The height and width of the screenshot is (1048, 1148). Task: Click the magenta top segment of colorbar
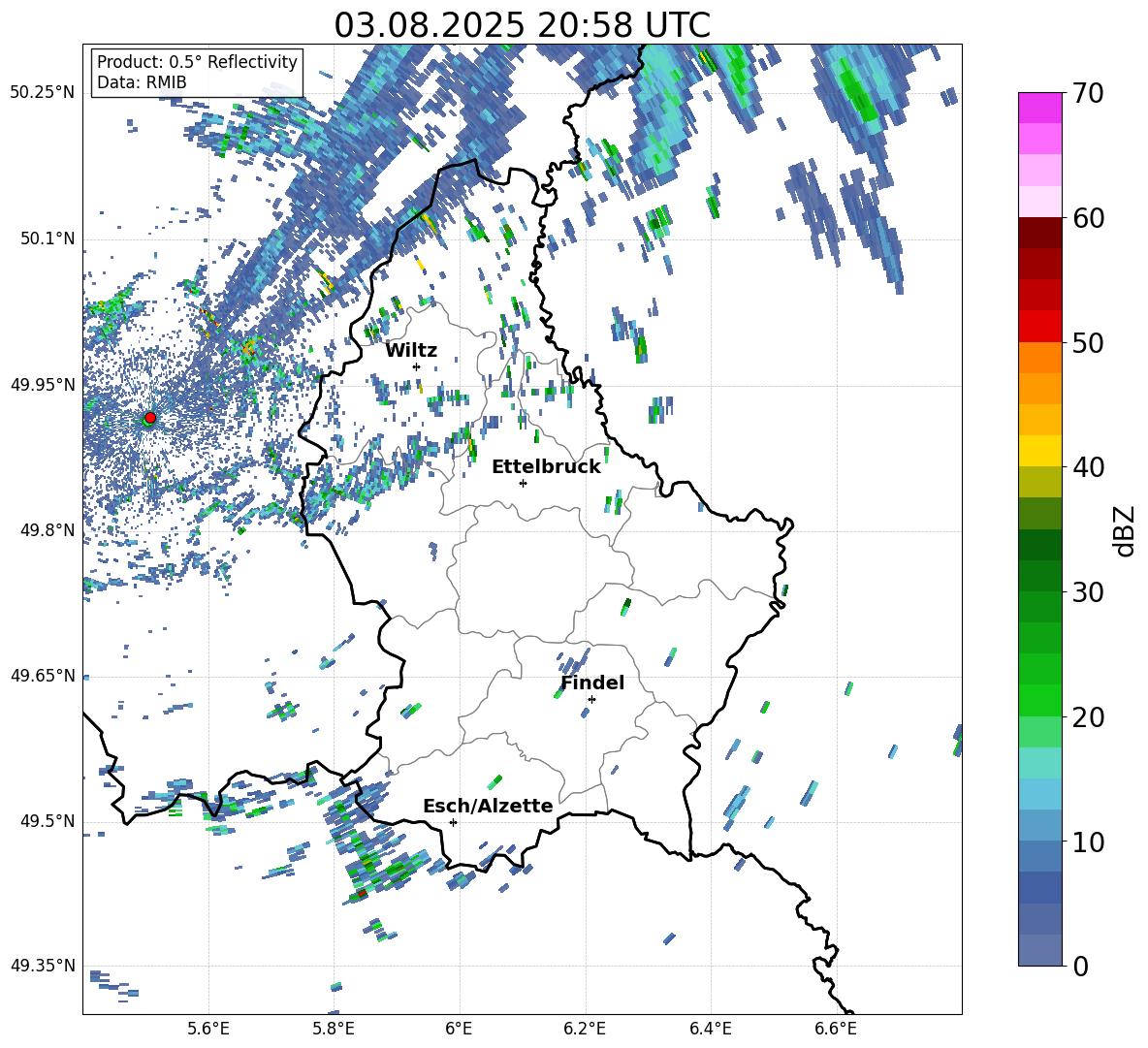1039,108
